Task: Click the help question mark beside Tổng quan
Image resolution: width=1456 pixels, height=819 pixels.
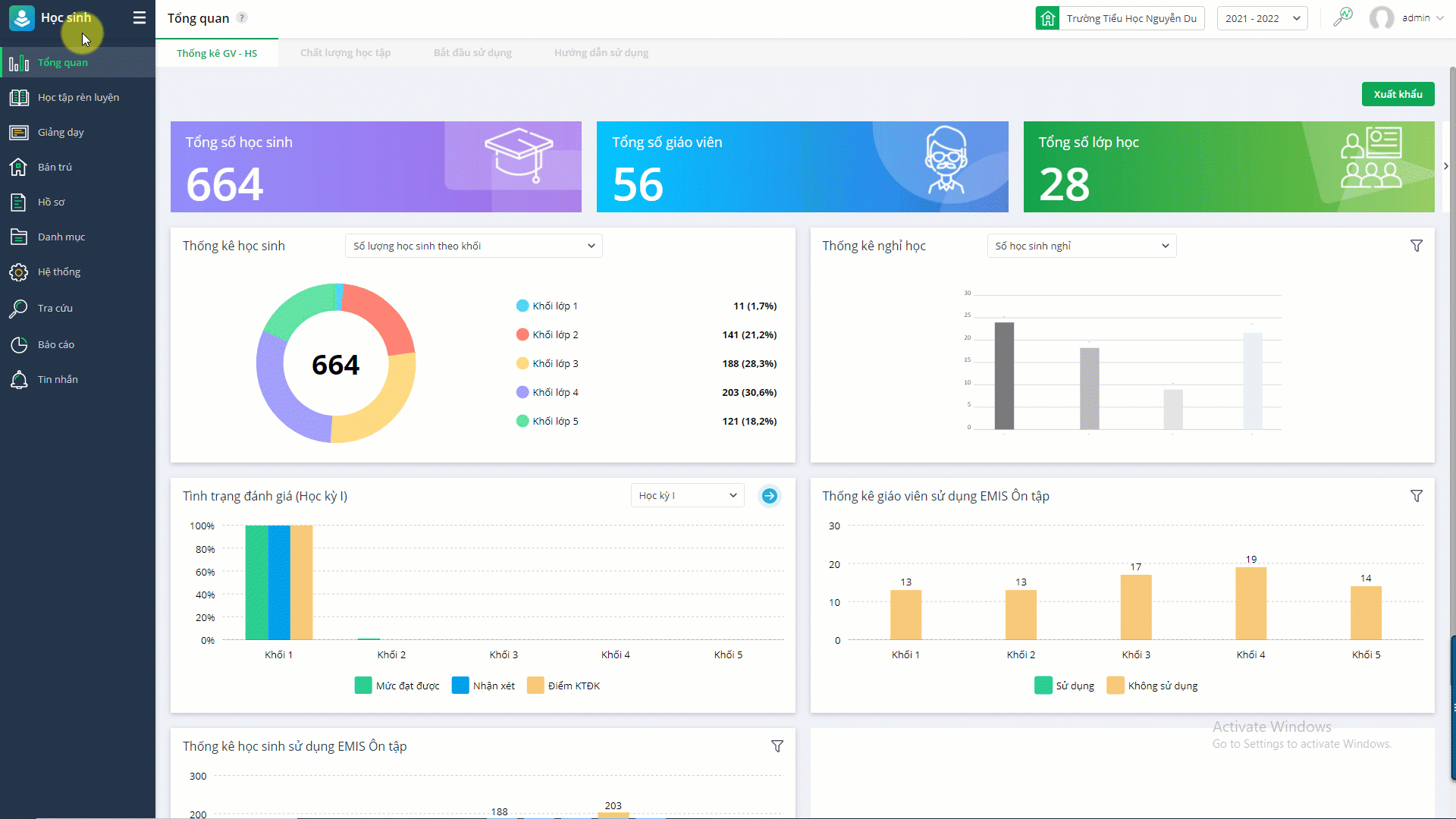Action: click(242, 17)
